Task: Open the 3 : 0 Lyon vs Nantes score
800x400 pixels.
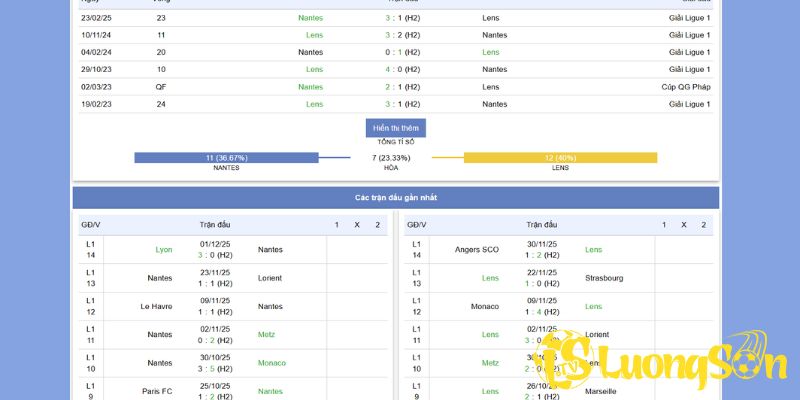Action: pyautogui.click(x=215, y=255)
